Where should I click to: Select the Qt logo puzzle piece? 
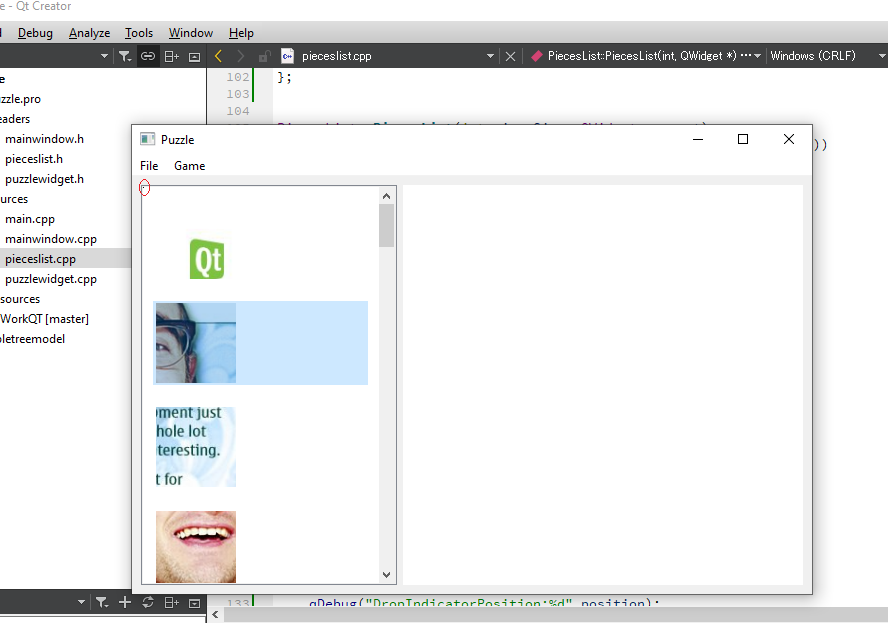(207, 259)
